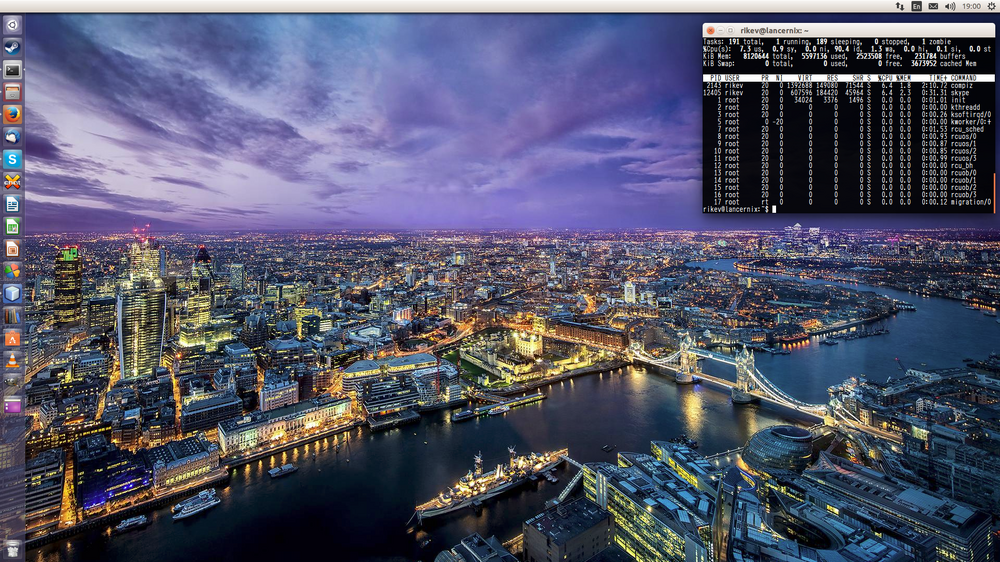Image resolution: width=1000 pixels, height=562 pixels.
Task: Launch VLC media player from launcher
Action: tap(12, 361)
